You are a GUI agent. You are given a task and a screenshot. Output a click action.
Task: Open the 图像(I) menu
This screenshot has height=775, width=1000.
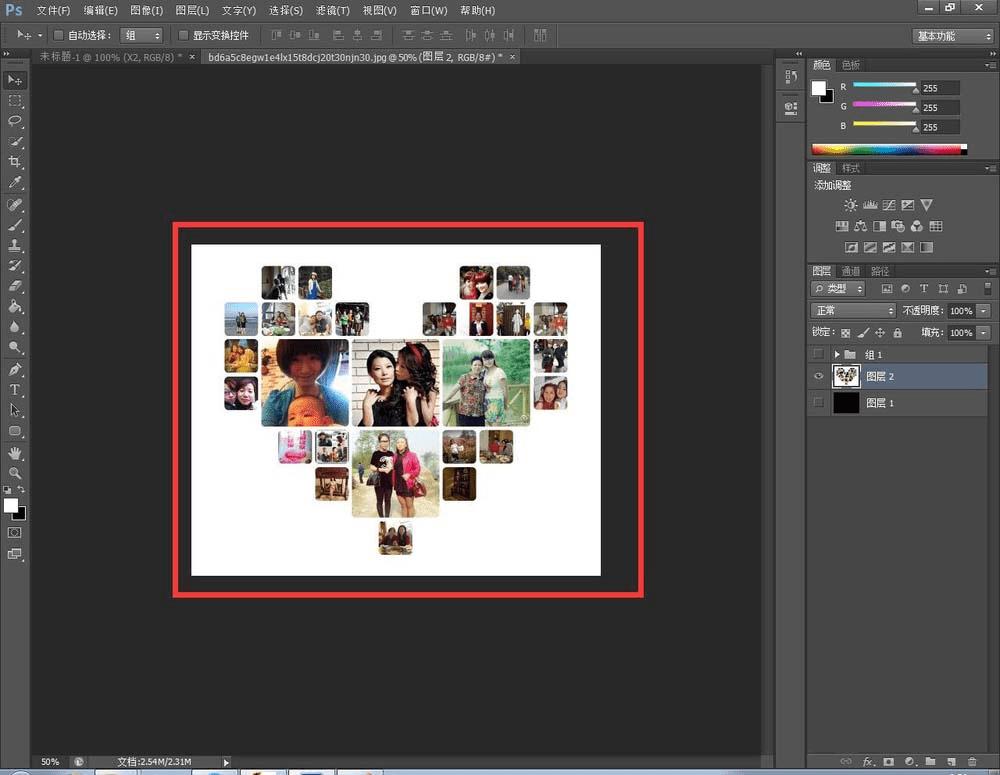click(146, 10)
